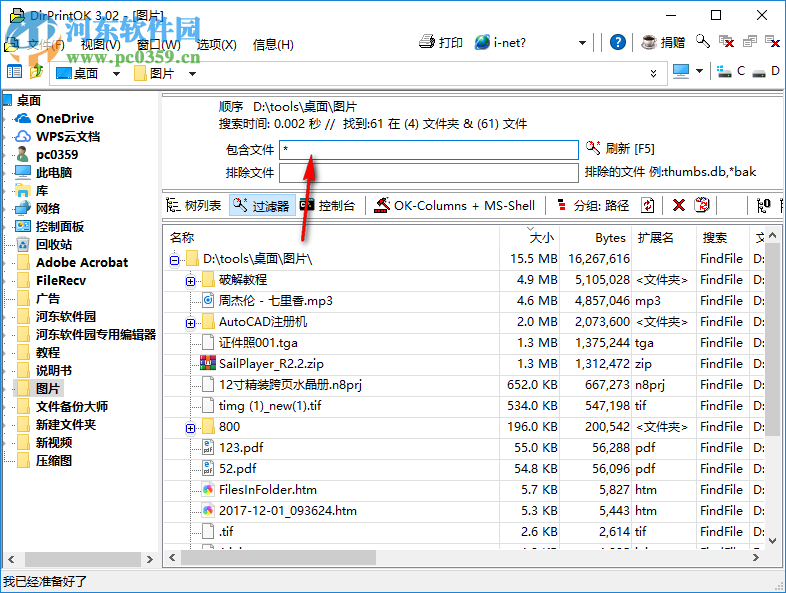The width and height of the screenshot is (786, 593).
Task: Click the 包含文件 include filter input field
Action: pyautogui.click(x=429, y=149)
